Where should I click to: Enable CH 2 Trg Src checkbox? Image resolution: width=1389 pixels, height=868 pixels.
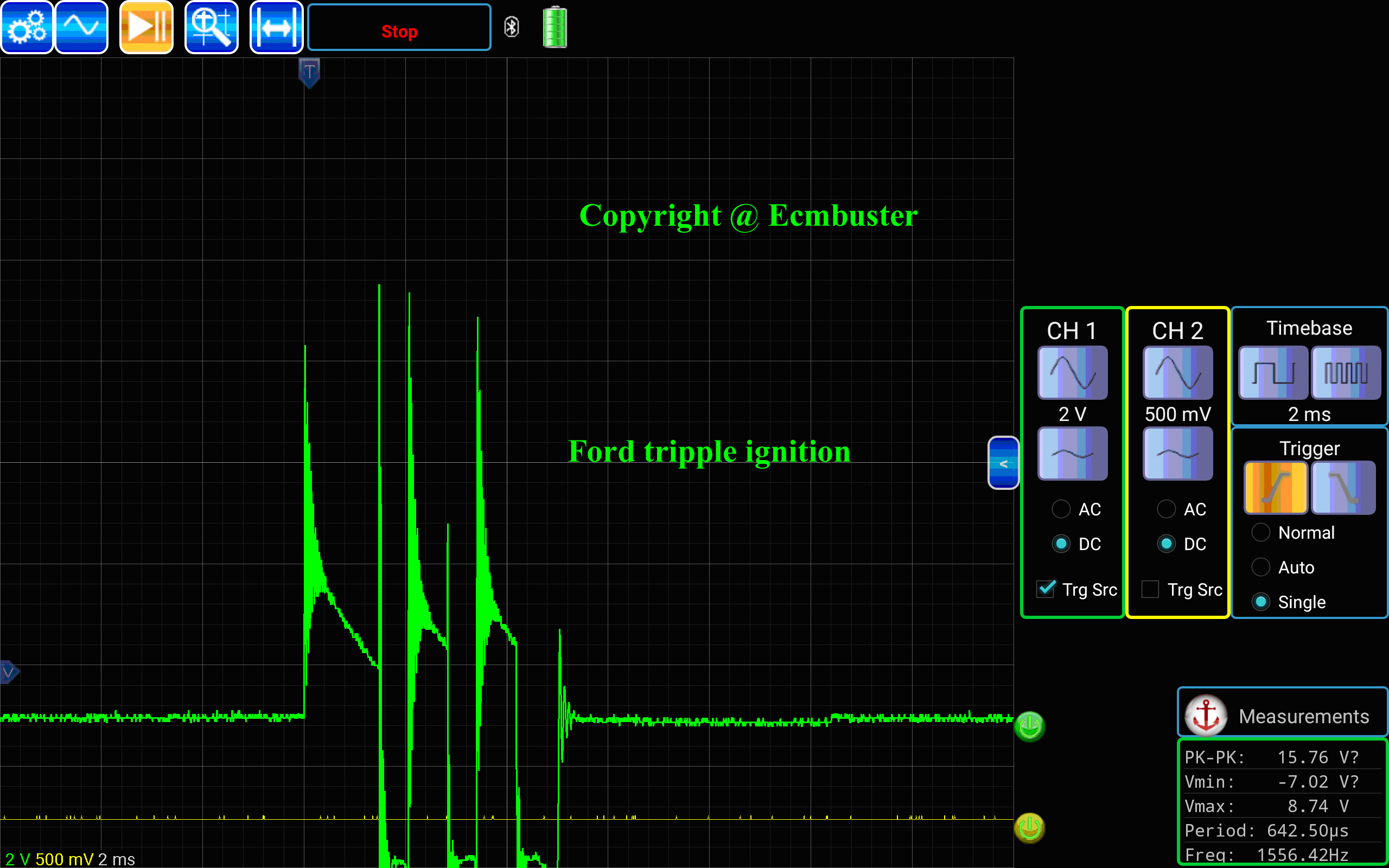pyautogui.click(x=1150, y=589)
